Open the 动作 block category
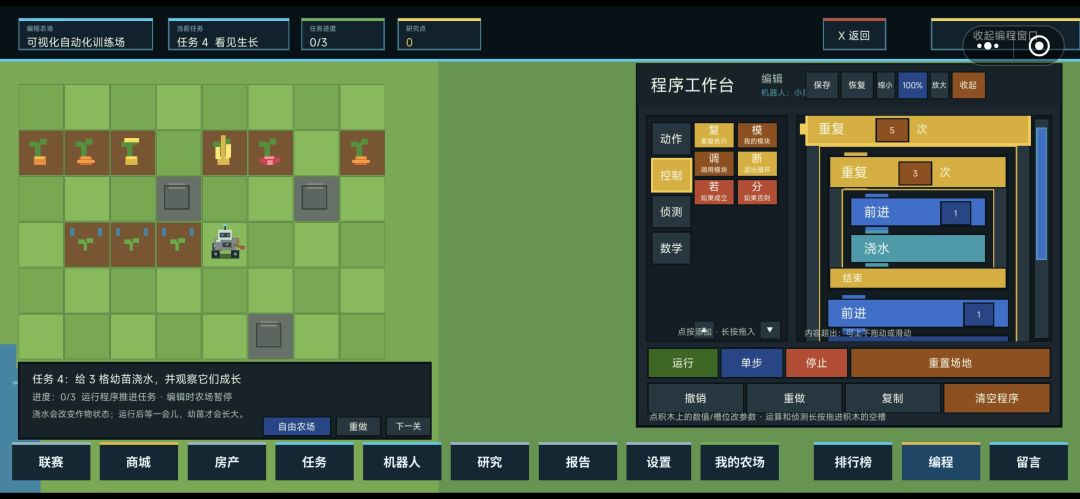 (x=672, y=139)
